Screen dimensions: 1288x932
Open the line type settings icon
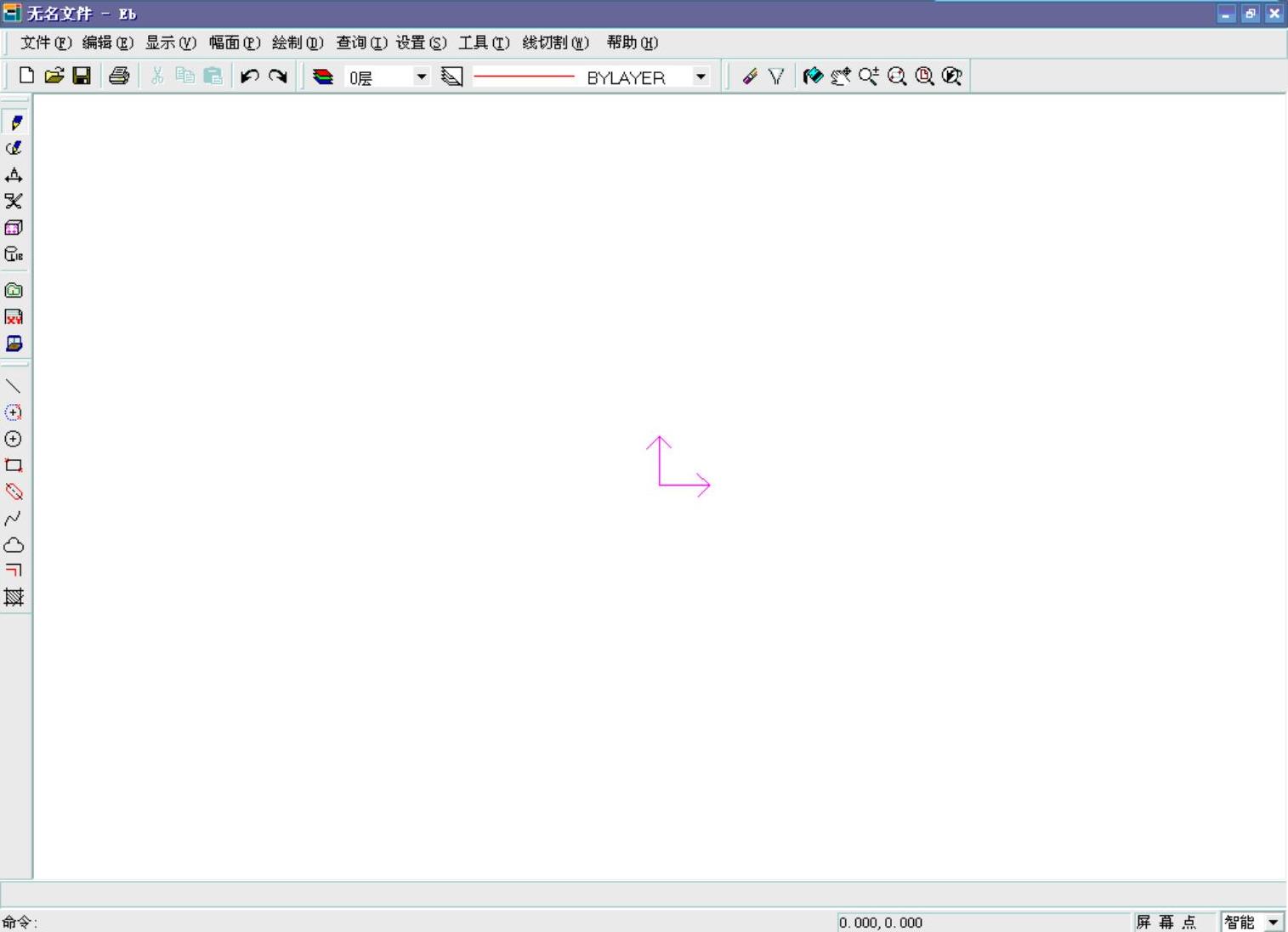tap(452, 77)
